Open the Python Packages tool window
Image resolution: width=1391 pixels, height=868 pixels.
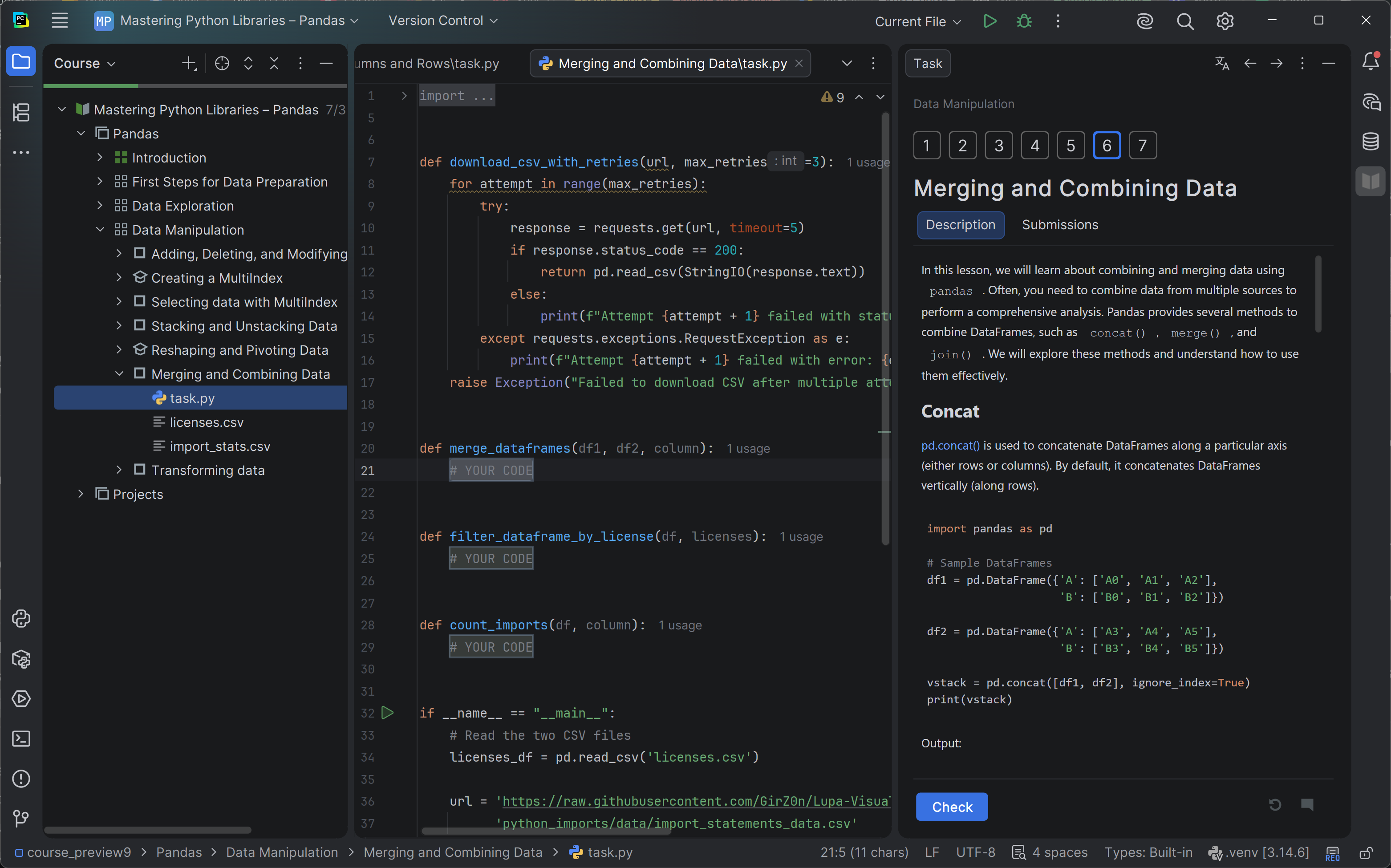click(21, 659)
